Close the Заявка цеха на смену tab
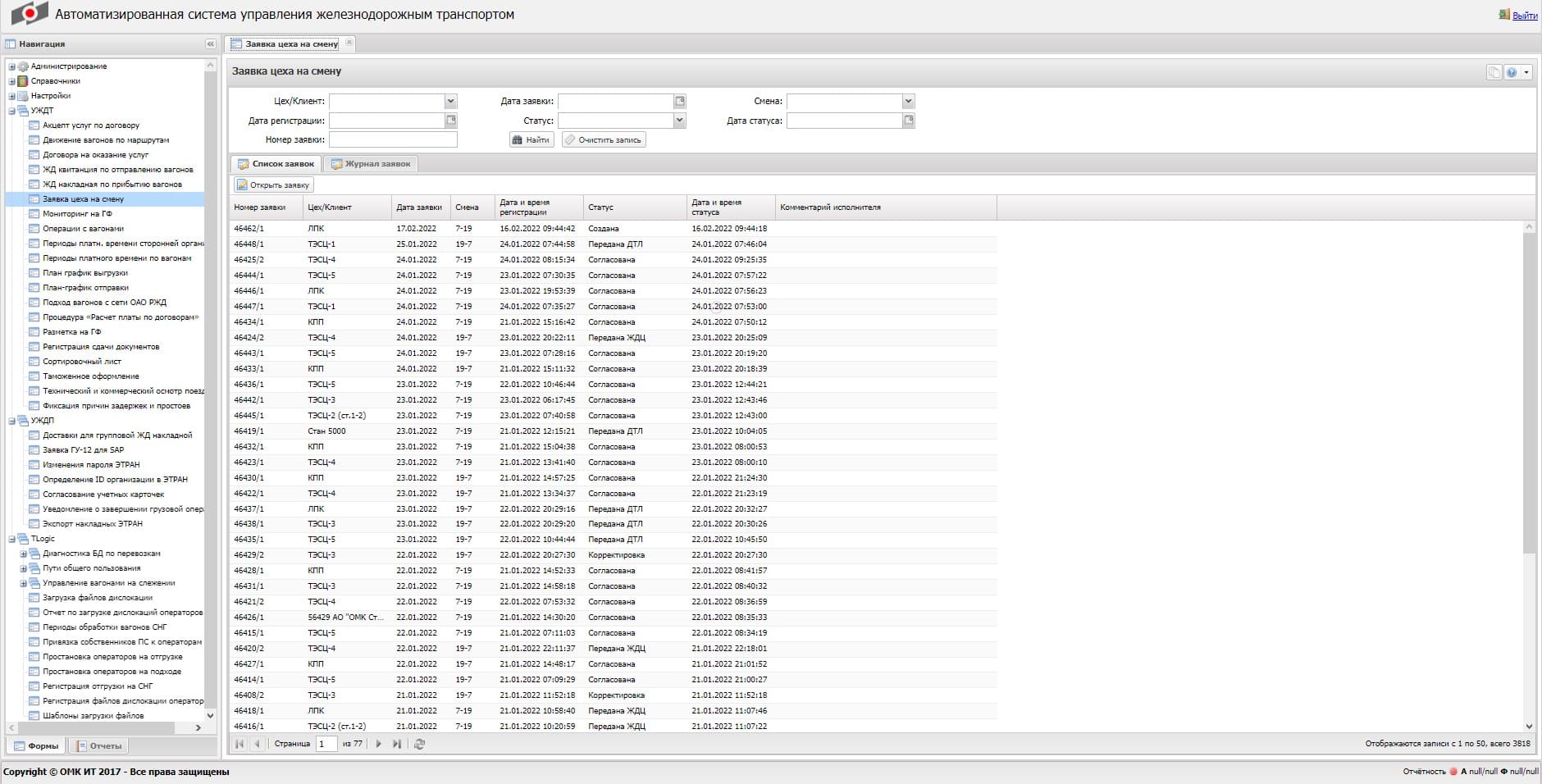The image size is (1542, 784). [x=349, y=43]
